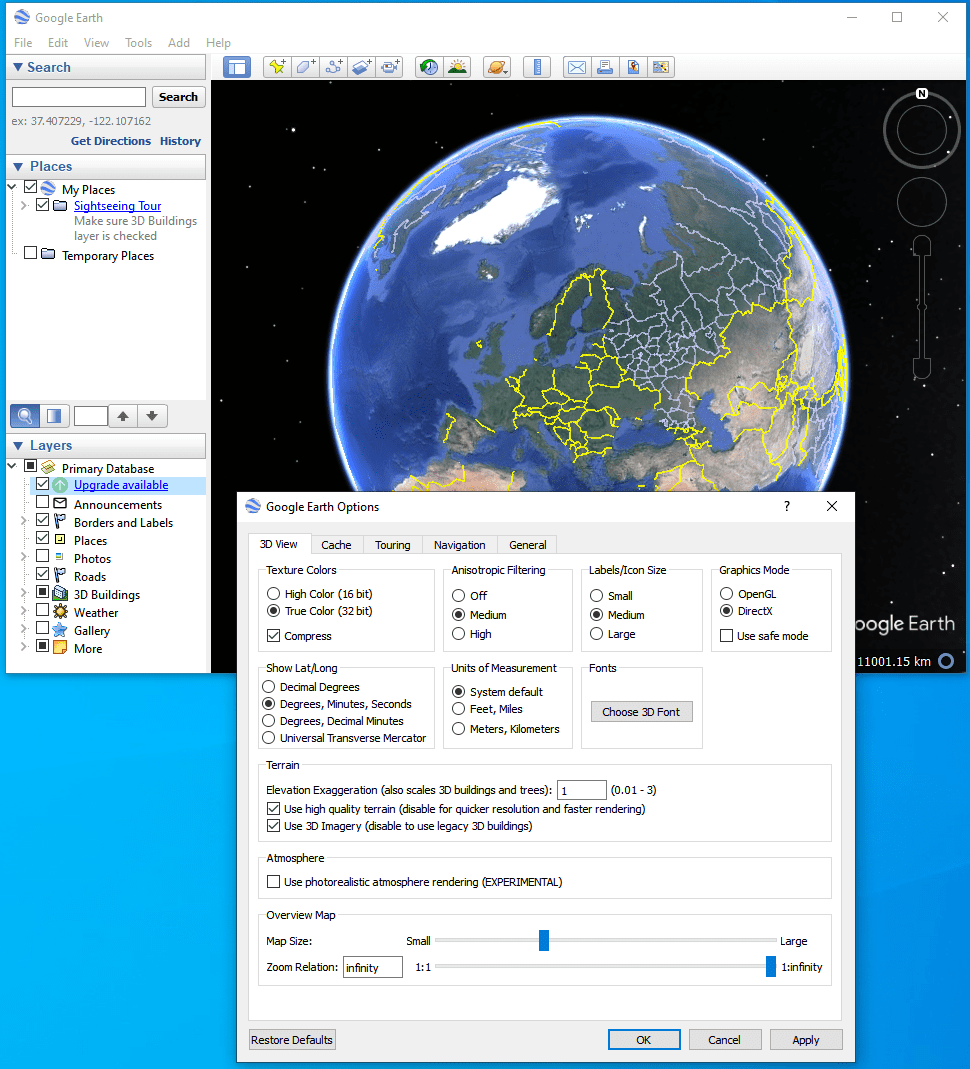The width and height of the screenshot is (970, 1069).
Task: Open the ruler measurement tool
Action: [537, 67]
